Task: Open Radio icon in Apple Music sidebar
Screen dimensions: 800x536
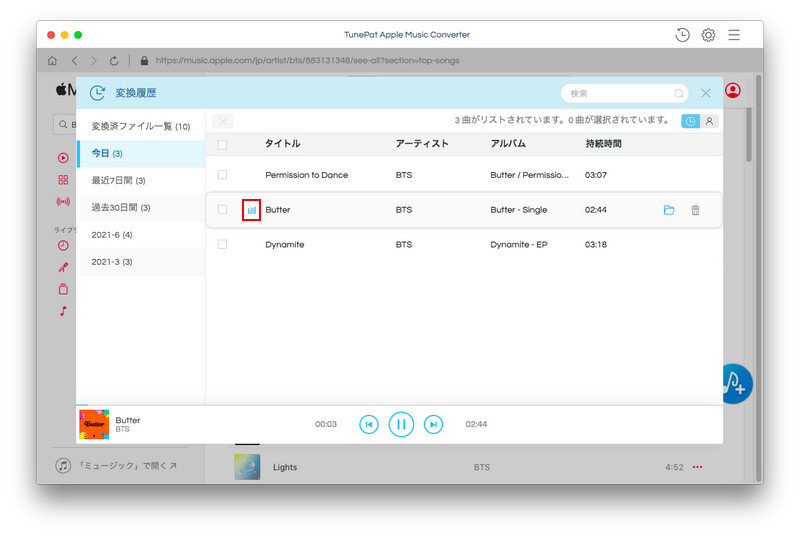Action: 63,201
